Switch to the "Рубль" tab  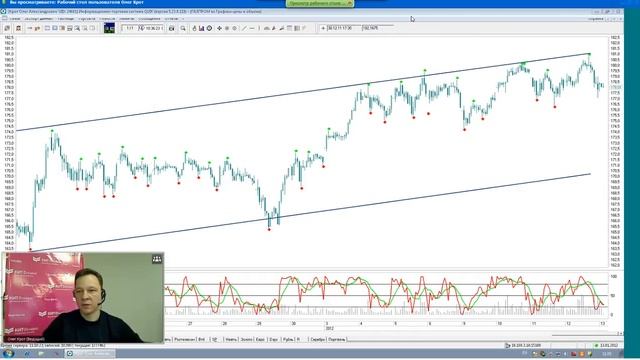click(x=288, y=339)
